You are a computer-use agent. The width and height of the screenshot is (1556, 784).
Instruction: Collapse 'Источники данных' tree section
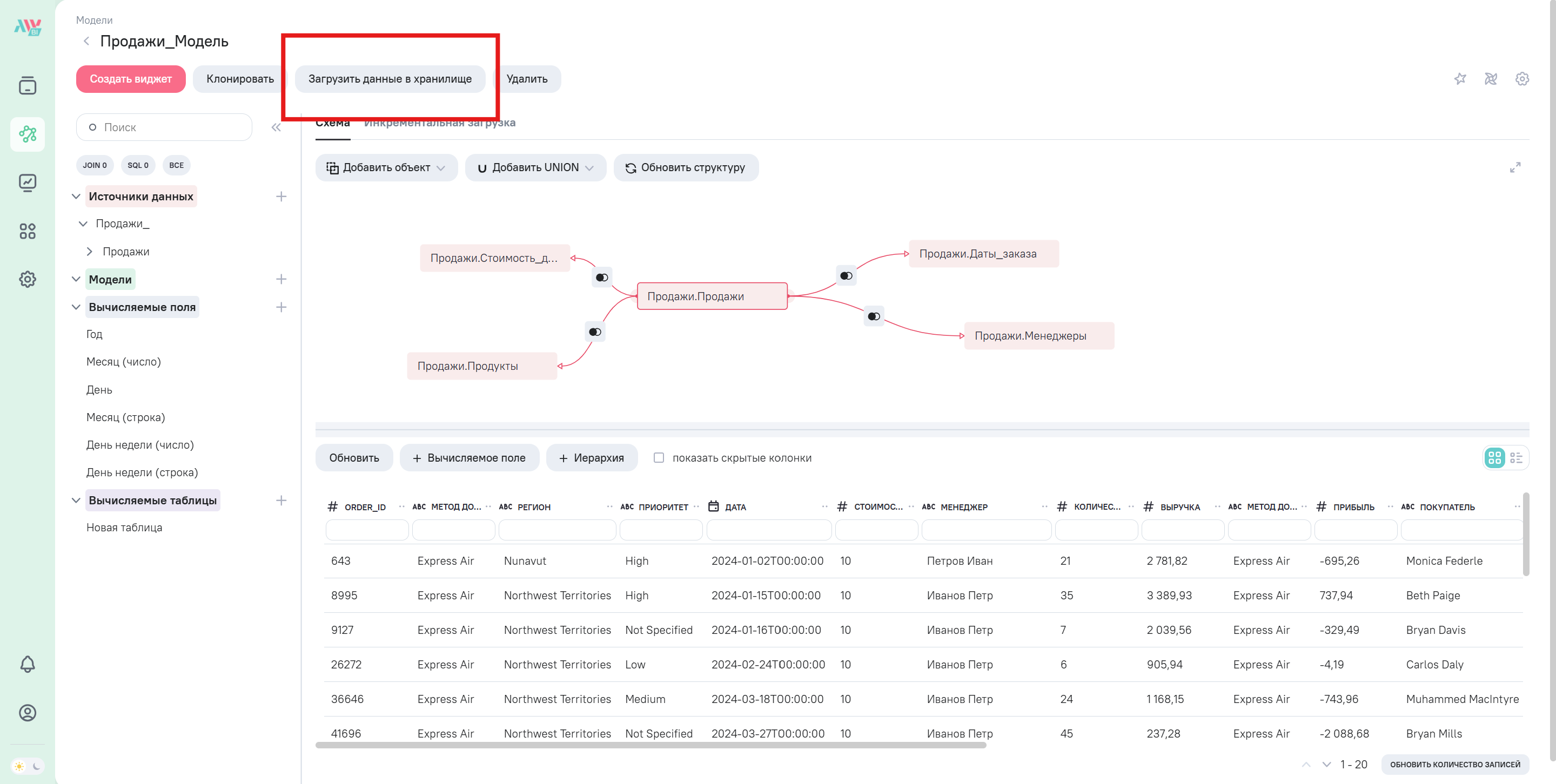tap(76, 196)
